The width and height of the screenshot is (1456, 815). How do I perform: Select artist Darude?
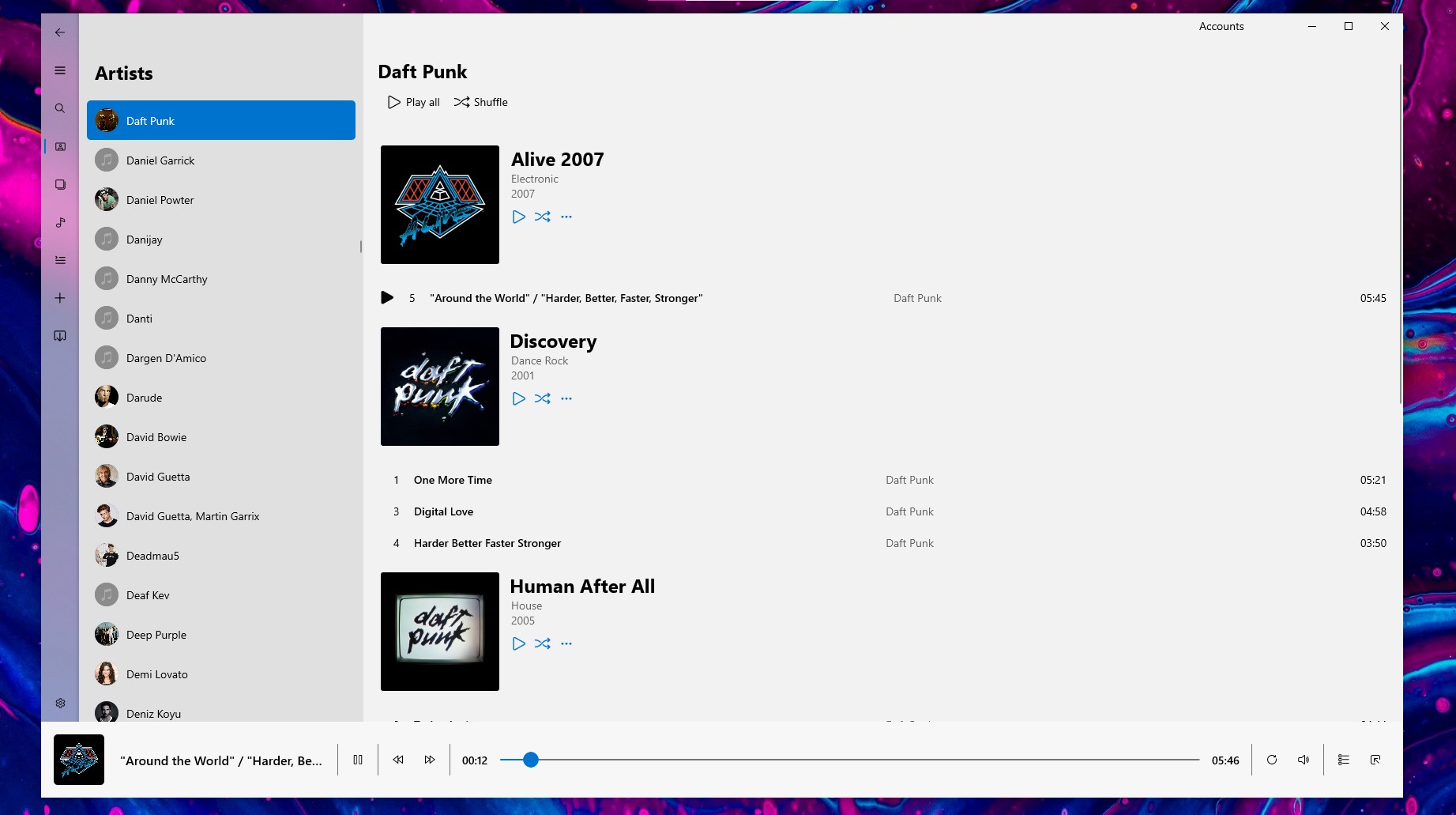tap(221, 397)
